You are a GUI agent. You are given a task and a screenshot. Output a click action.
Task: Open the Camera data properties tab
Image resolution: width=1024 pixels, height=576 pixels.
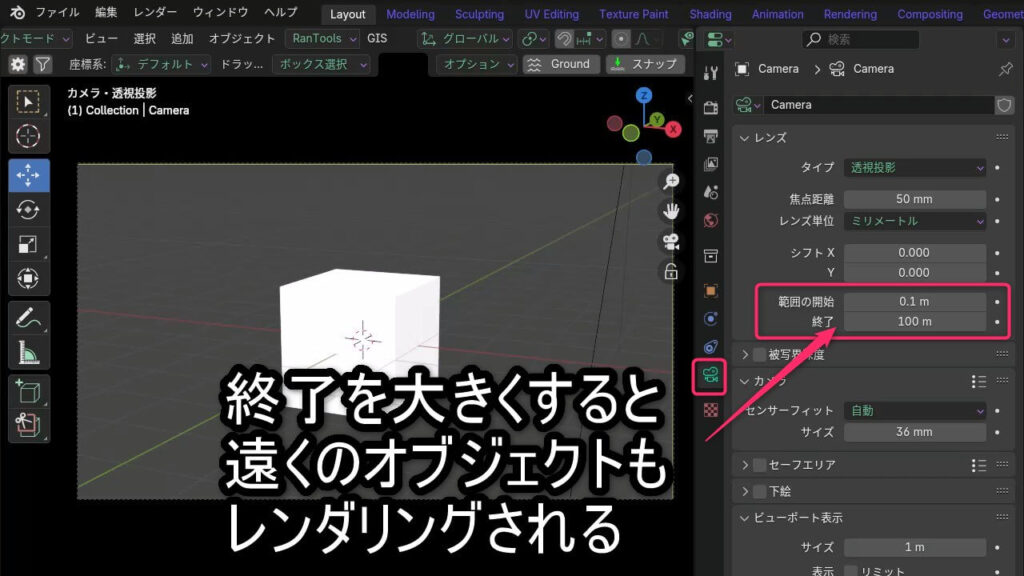[710, 376]
